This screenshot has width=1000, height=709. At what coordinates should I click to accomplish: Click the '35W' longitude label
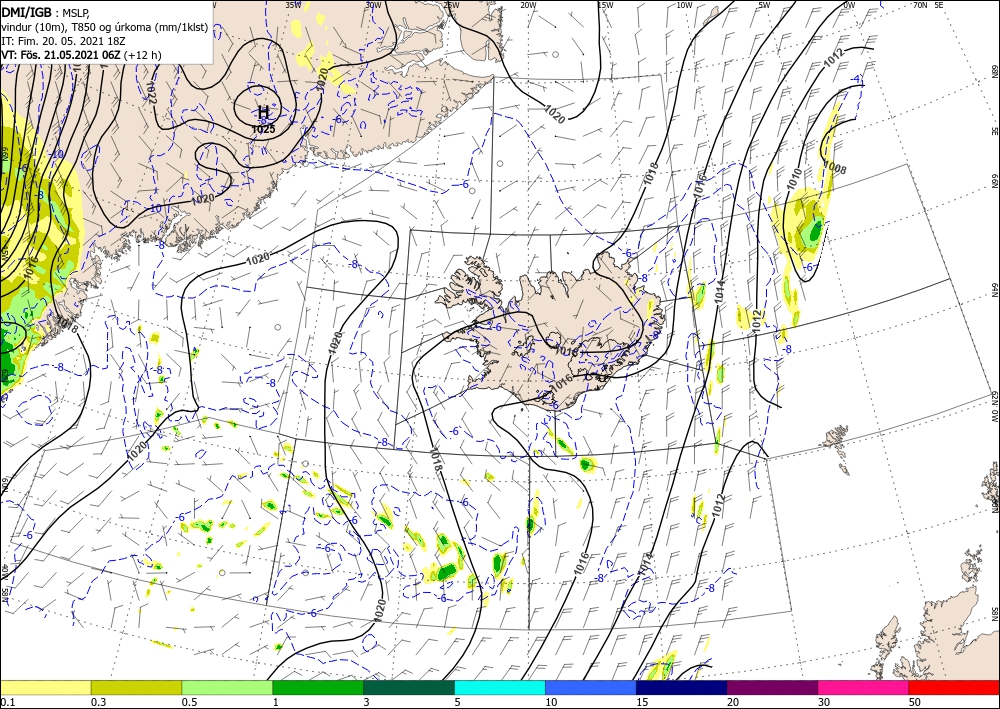tap(293, 5)
